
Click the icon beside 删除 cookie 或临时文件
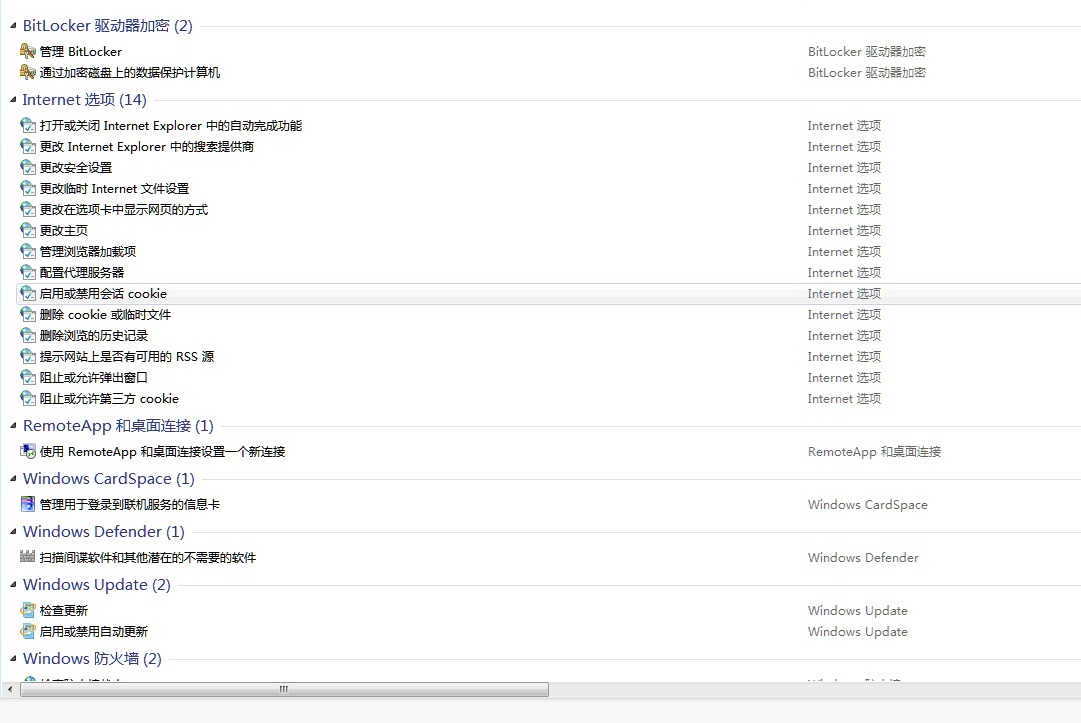(x=28, y=314)
